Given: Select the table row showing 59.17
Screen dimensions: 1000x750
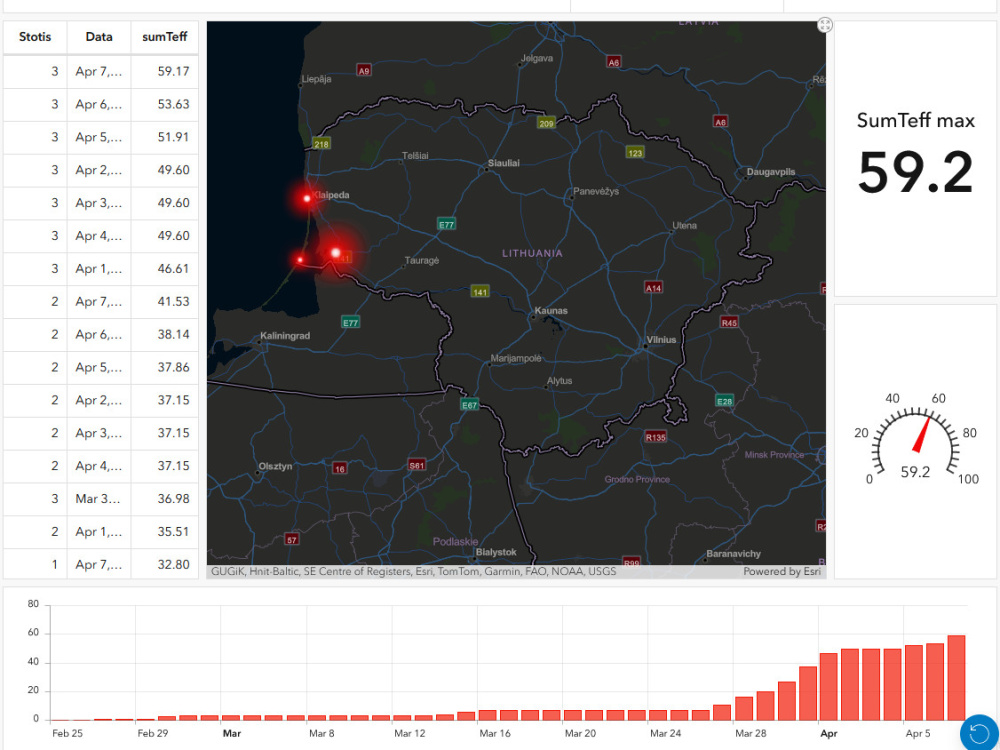Looking at the screenshot, I should pos(100,71).
